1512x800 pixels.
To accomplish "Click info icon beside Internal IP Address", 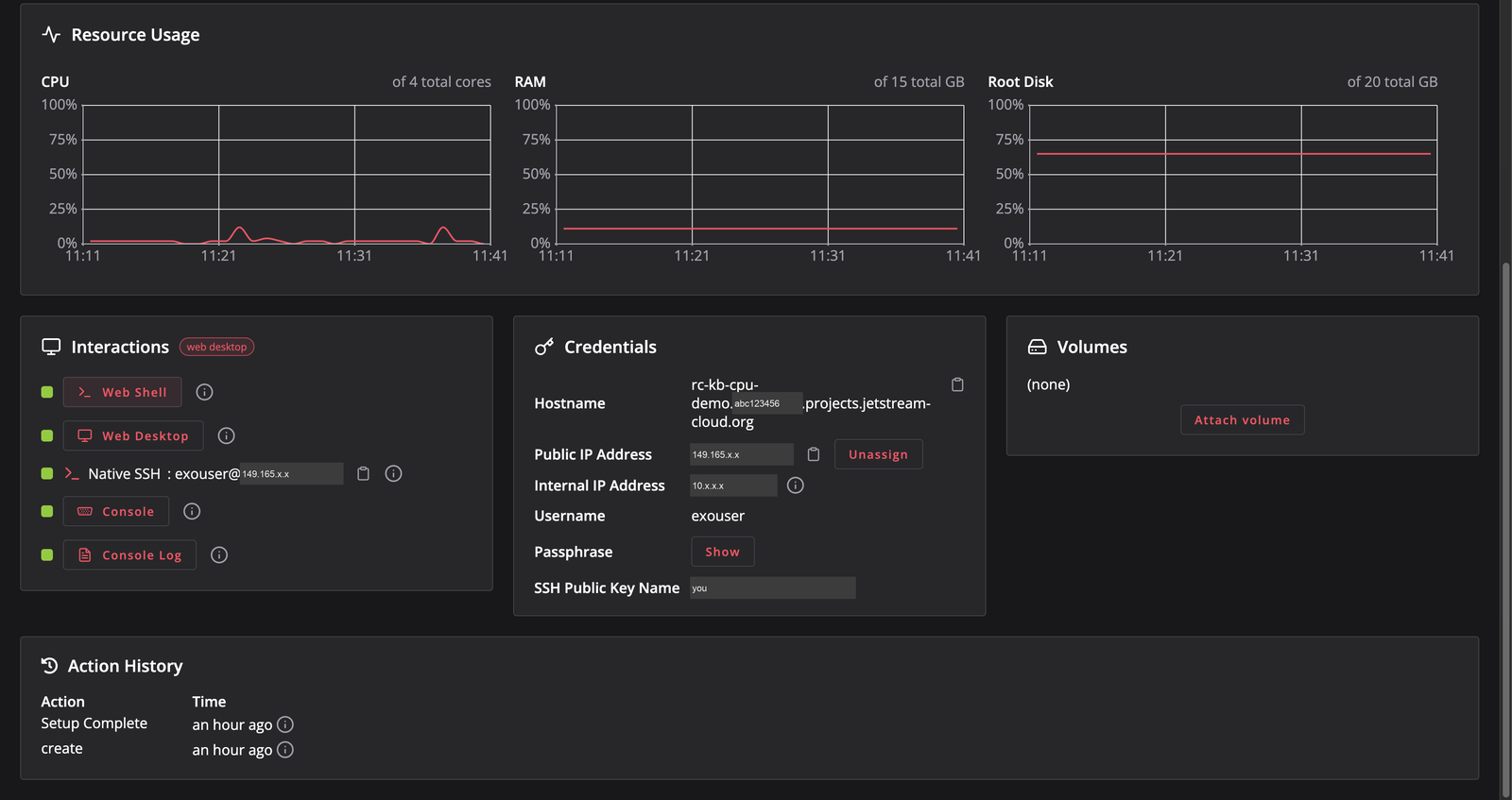I will point(796,485).
